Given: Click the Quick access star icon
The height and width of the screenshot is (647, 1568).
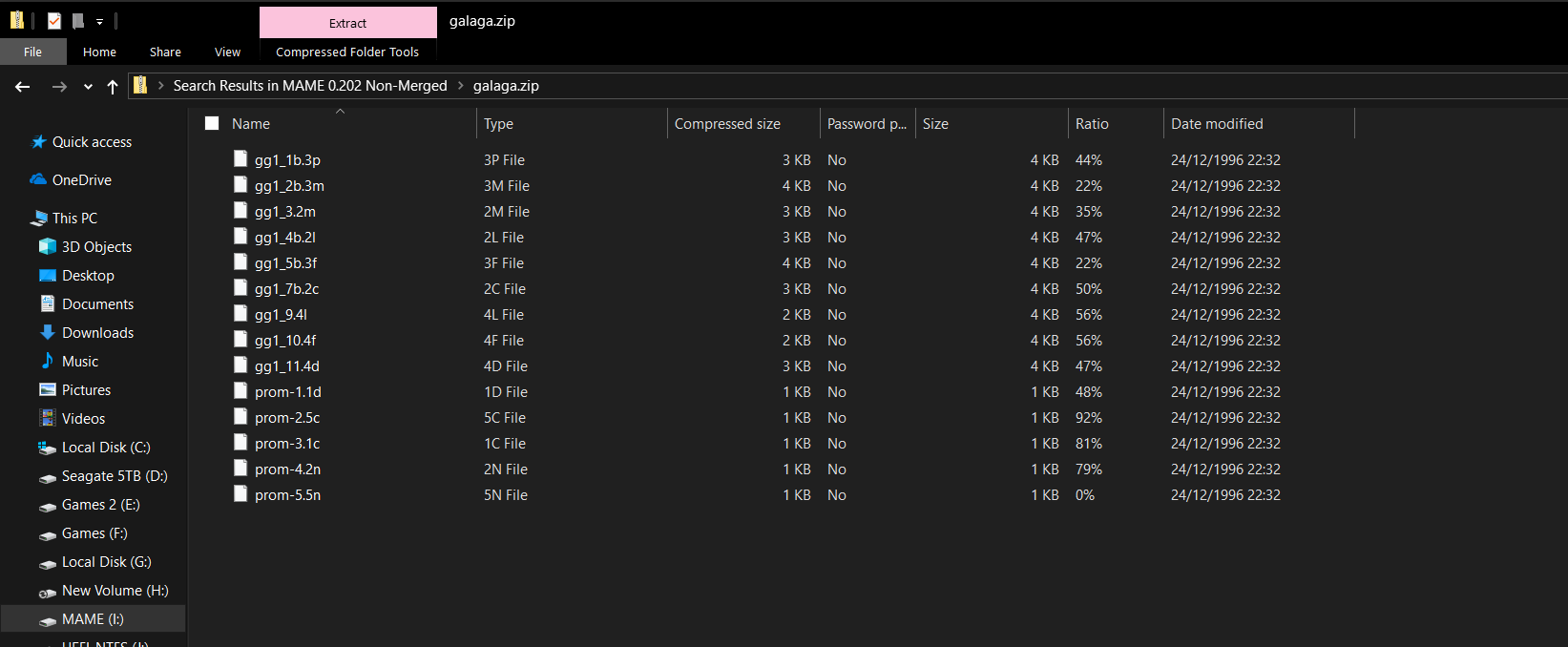Looking at the screenshot, I should tap(39, 142).
